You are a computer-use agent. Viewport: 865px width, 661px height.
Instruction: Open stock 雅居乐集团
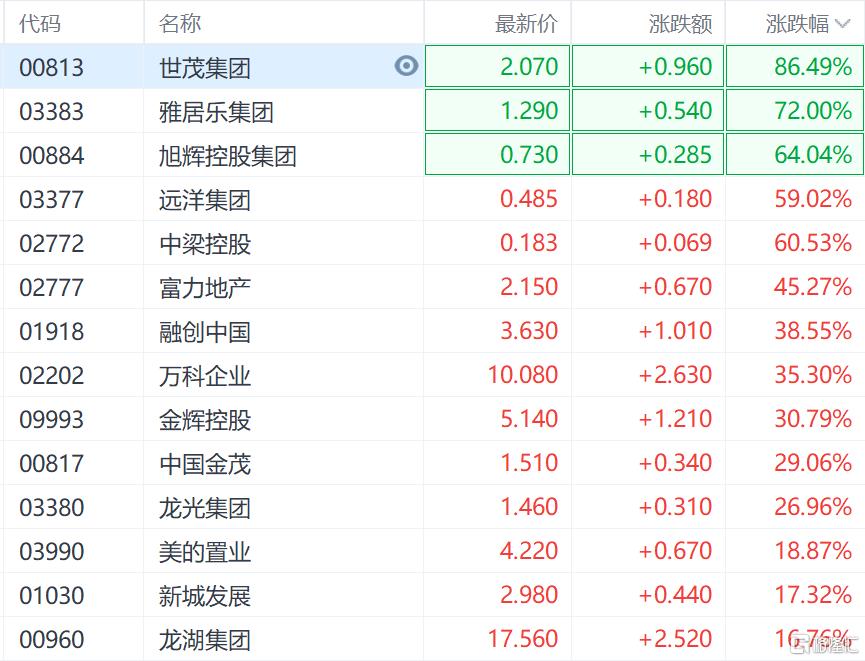click(x=216, y=111)
